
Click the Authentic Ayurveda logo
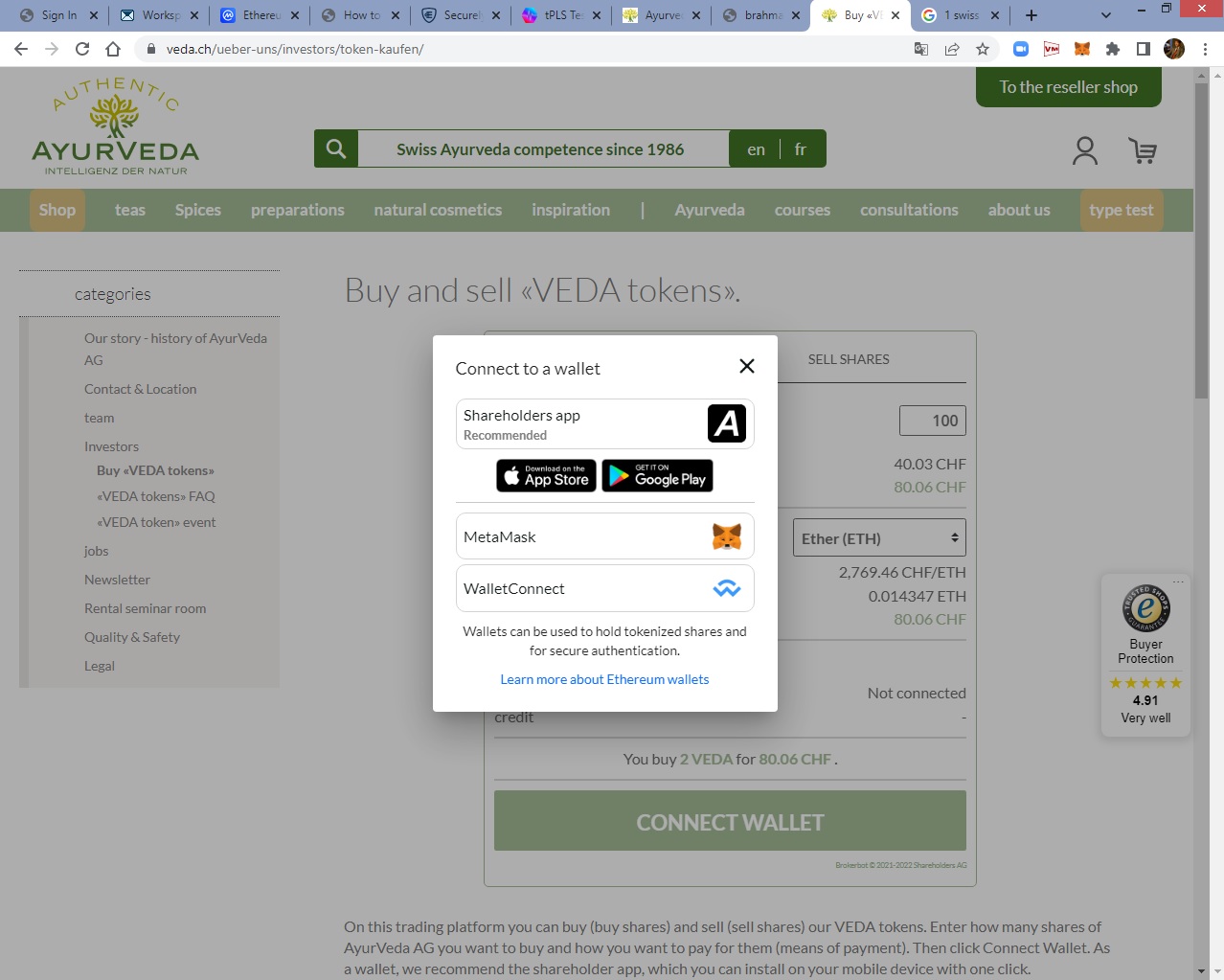[x=115, y=126]
